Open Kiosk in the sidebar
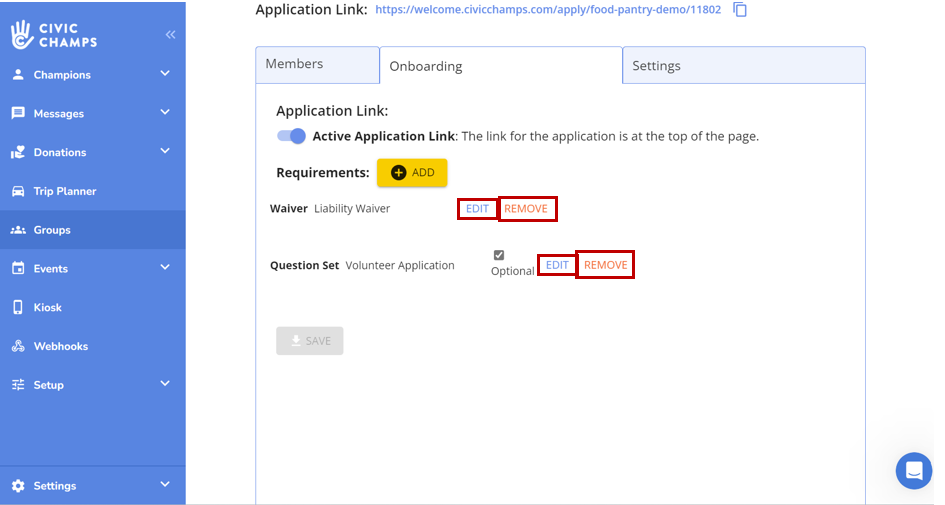The width and height of the screenshot is (945, 505). click(47, 308)
